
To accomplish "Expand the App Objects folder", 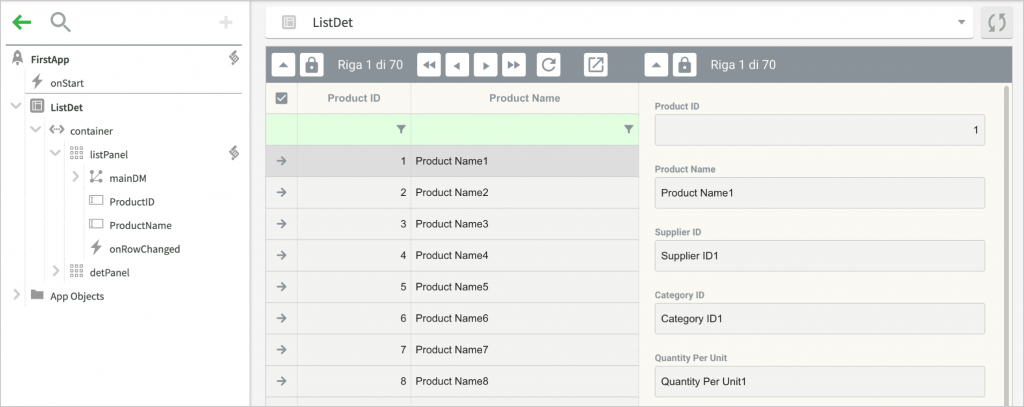I will click(16, 295).
